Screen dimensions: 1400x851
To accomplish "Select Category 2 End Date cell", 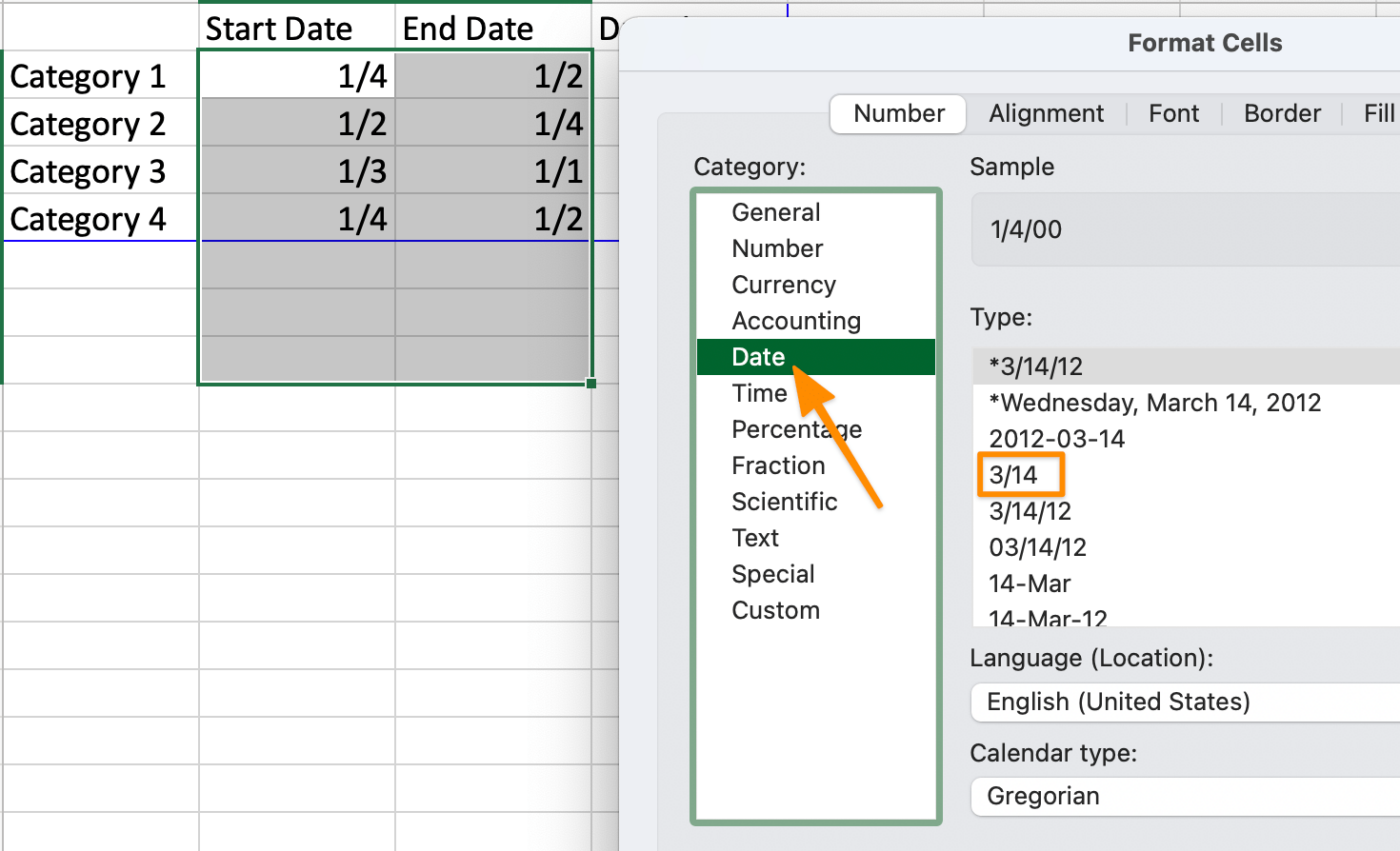I will pyautogui.click(x=493, y=123).
